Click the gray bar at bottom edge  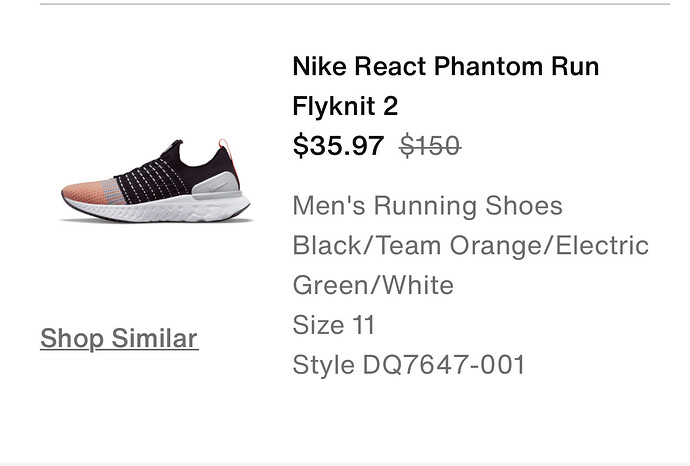click(x=345, y=463)
